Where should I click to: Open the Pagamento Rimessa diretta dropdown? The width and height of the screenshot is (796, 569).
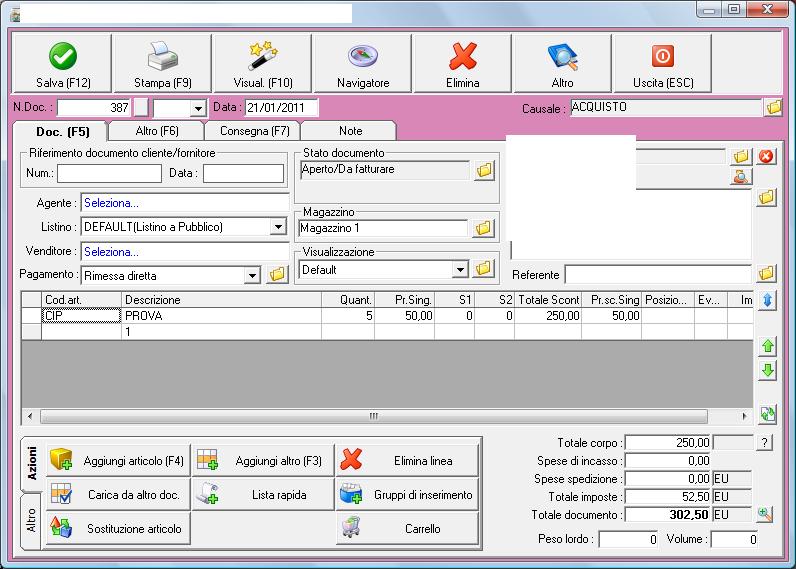point(251,275)
